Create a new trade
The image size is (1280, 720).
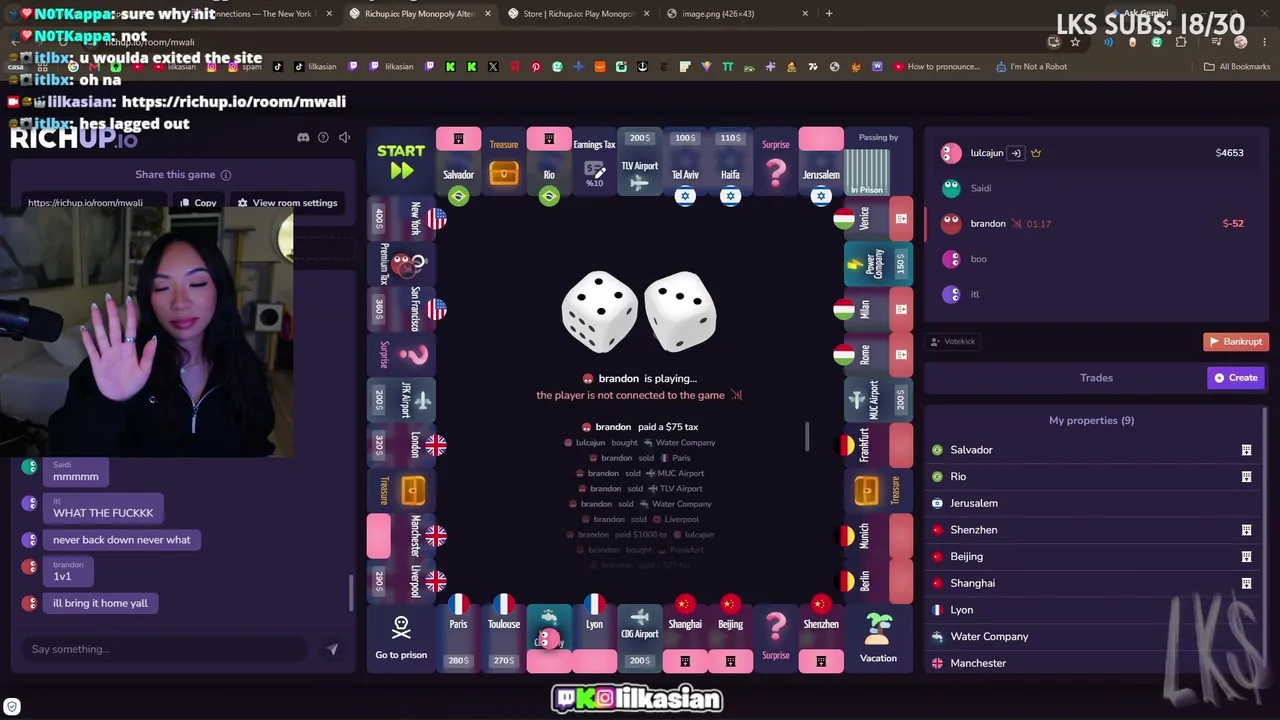coord(1236,378)
